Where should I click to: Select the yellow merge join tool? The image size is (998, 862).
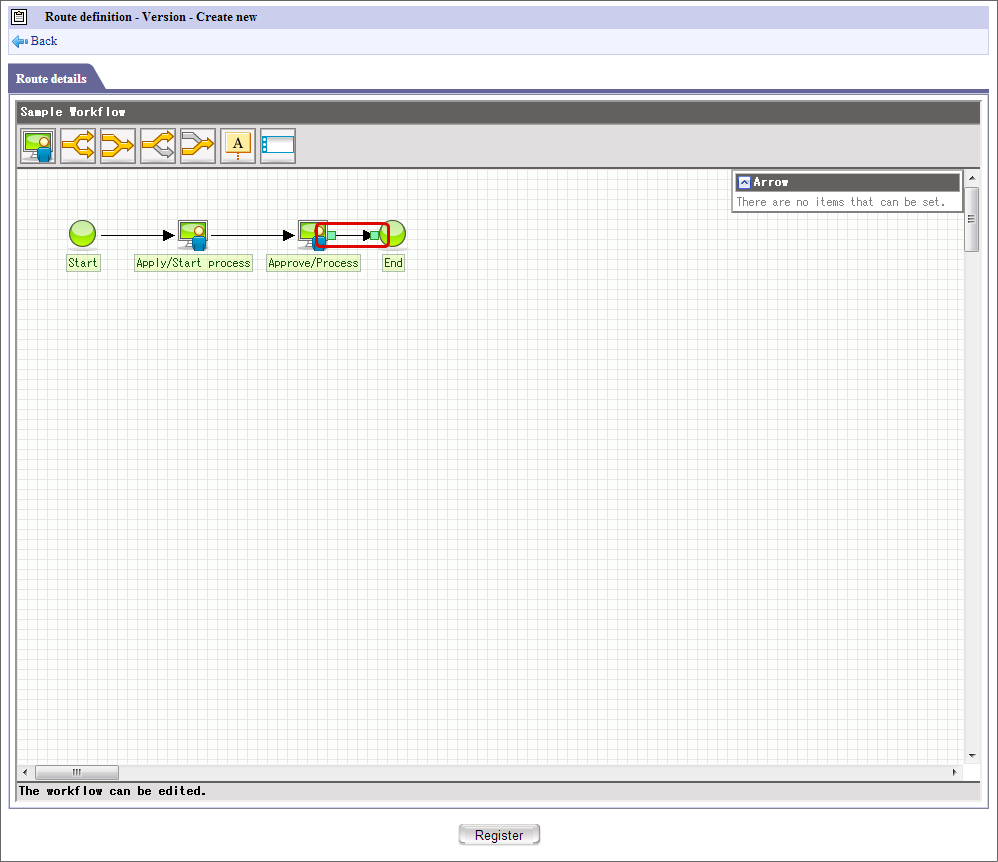pos(118,146)
